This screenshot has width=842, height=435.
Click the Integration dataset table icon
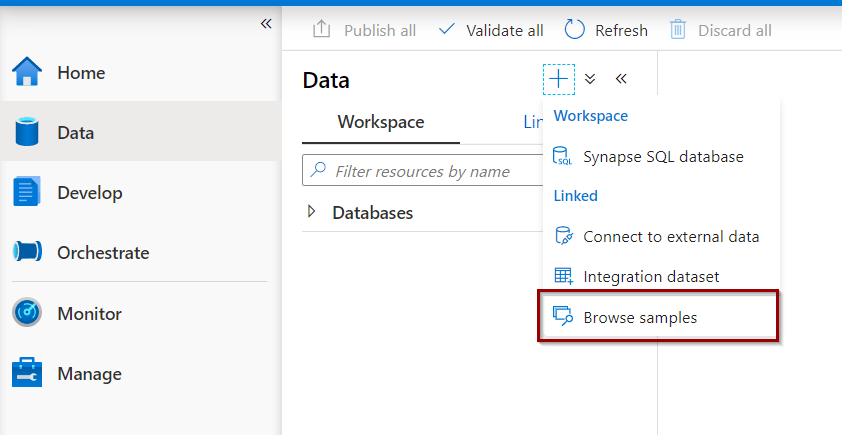pos(563,276)
